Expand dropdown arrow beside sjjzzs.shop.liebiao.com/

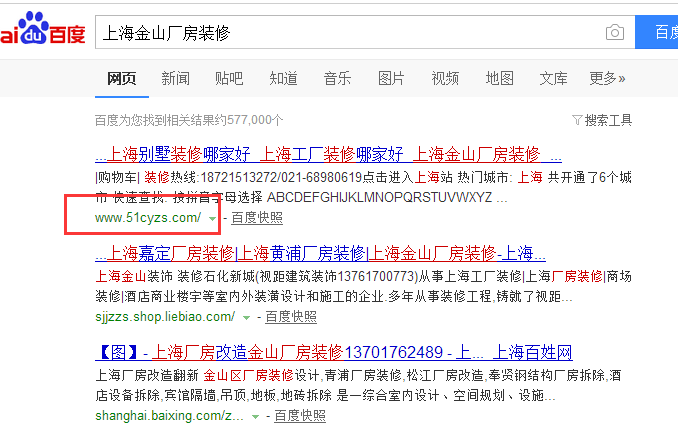click(x=246, y=318)
